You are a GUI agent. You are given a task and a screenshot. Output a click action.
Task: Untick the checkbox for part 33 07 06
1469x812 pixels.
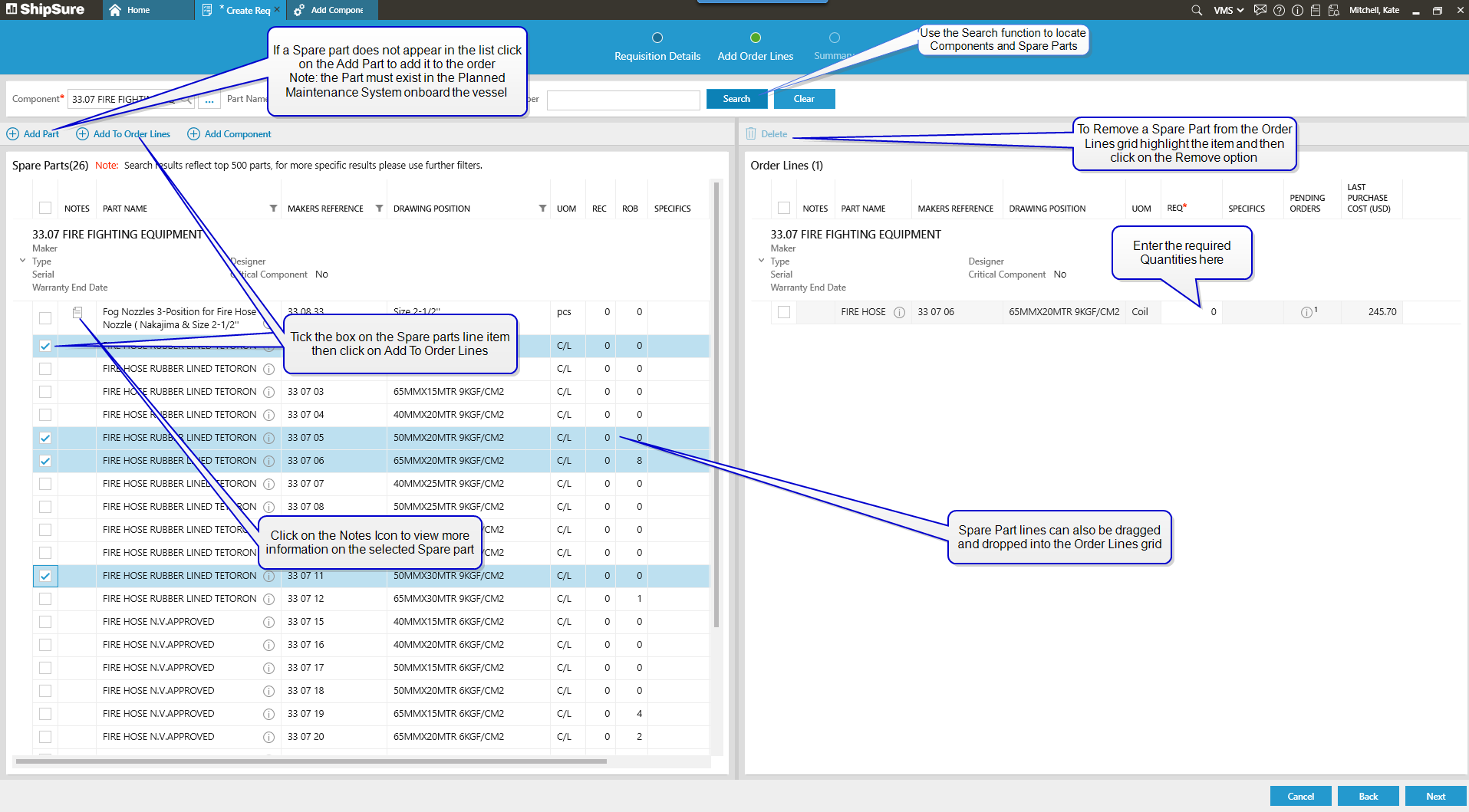(x=45, y=461)
